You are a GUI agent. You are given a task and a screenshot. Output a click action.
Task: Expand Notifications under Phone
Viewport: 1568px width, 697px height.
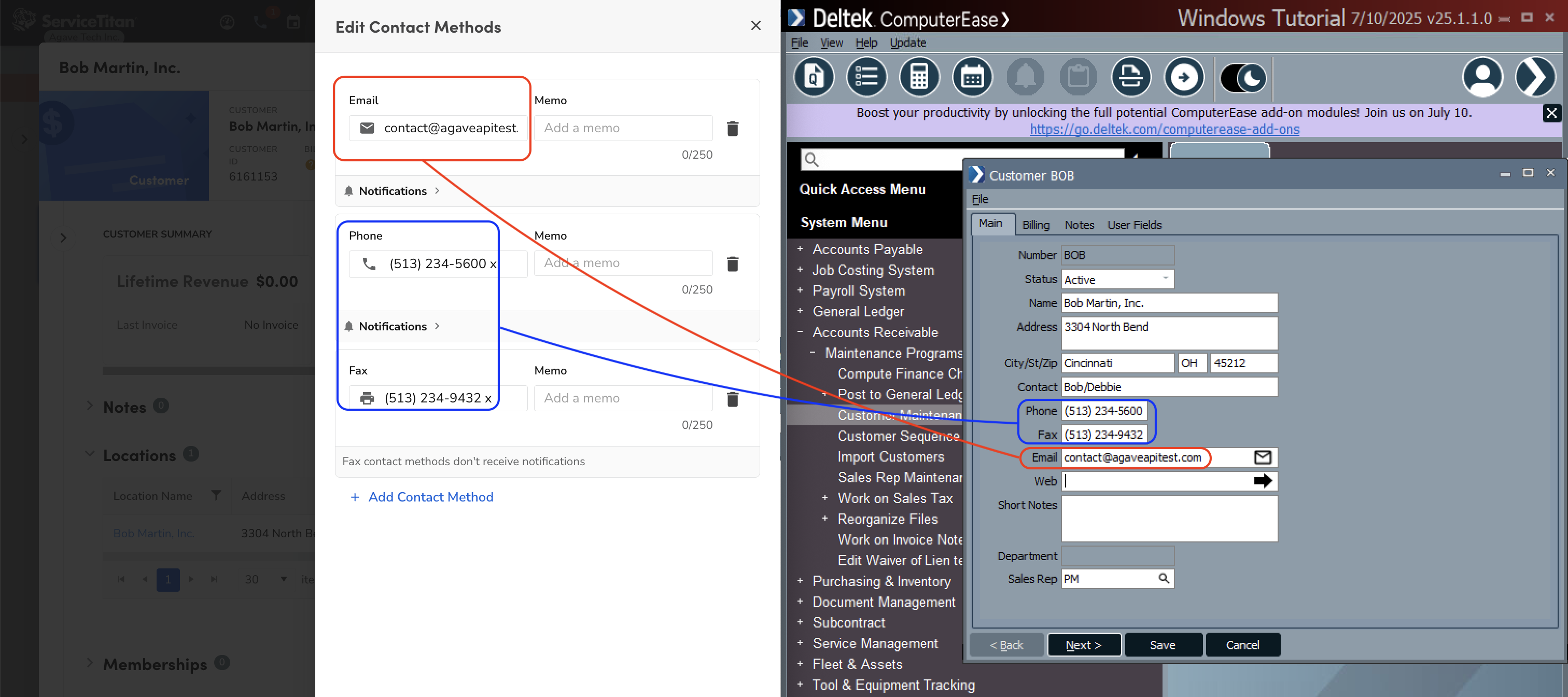click(x=393, y=326)
